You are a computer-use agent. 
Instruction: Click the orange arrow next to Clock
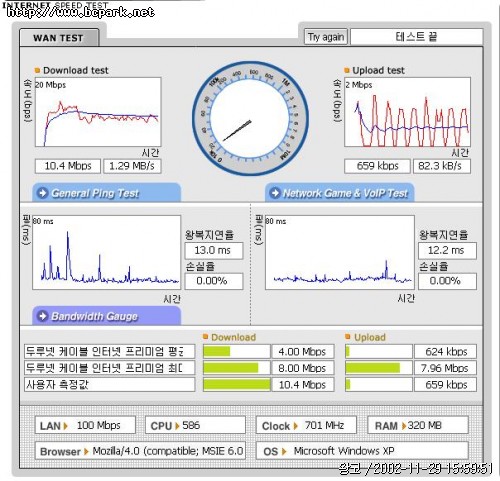click(295, 426)
